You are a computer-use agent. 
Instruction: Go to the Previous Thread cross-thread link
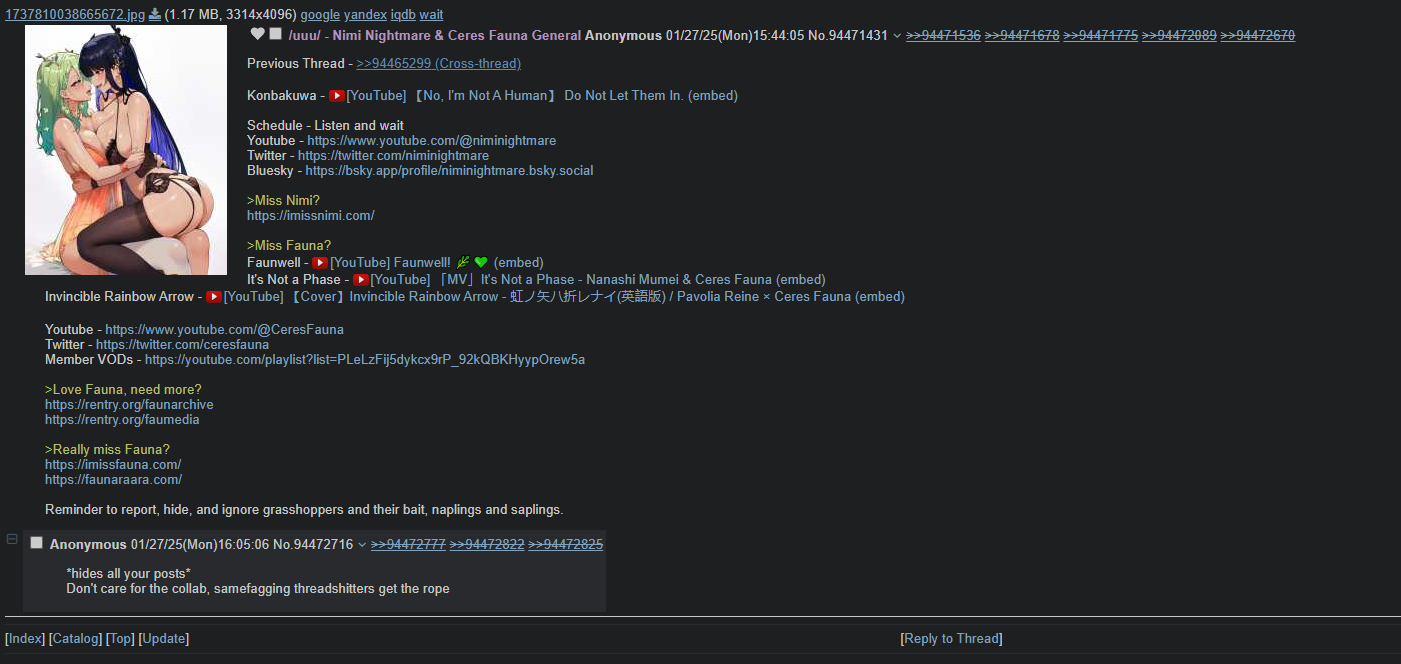438,64
